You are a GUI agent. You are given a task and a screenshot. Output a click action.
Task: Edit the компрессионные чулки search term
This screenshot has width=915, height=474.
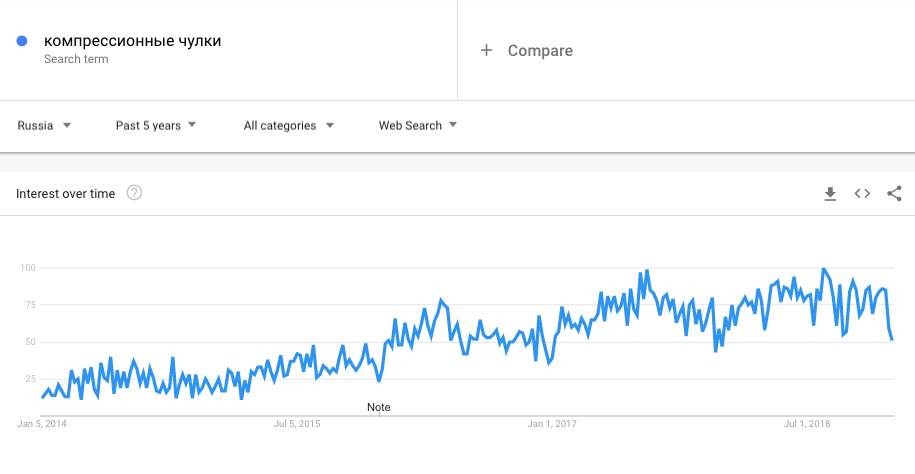point(133,41)
